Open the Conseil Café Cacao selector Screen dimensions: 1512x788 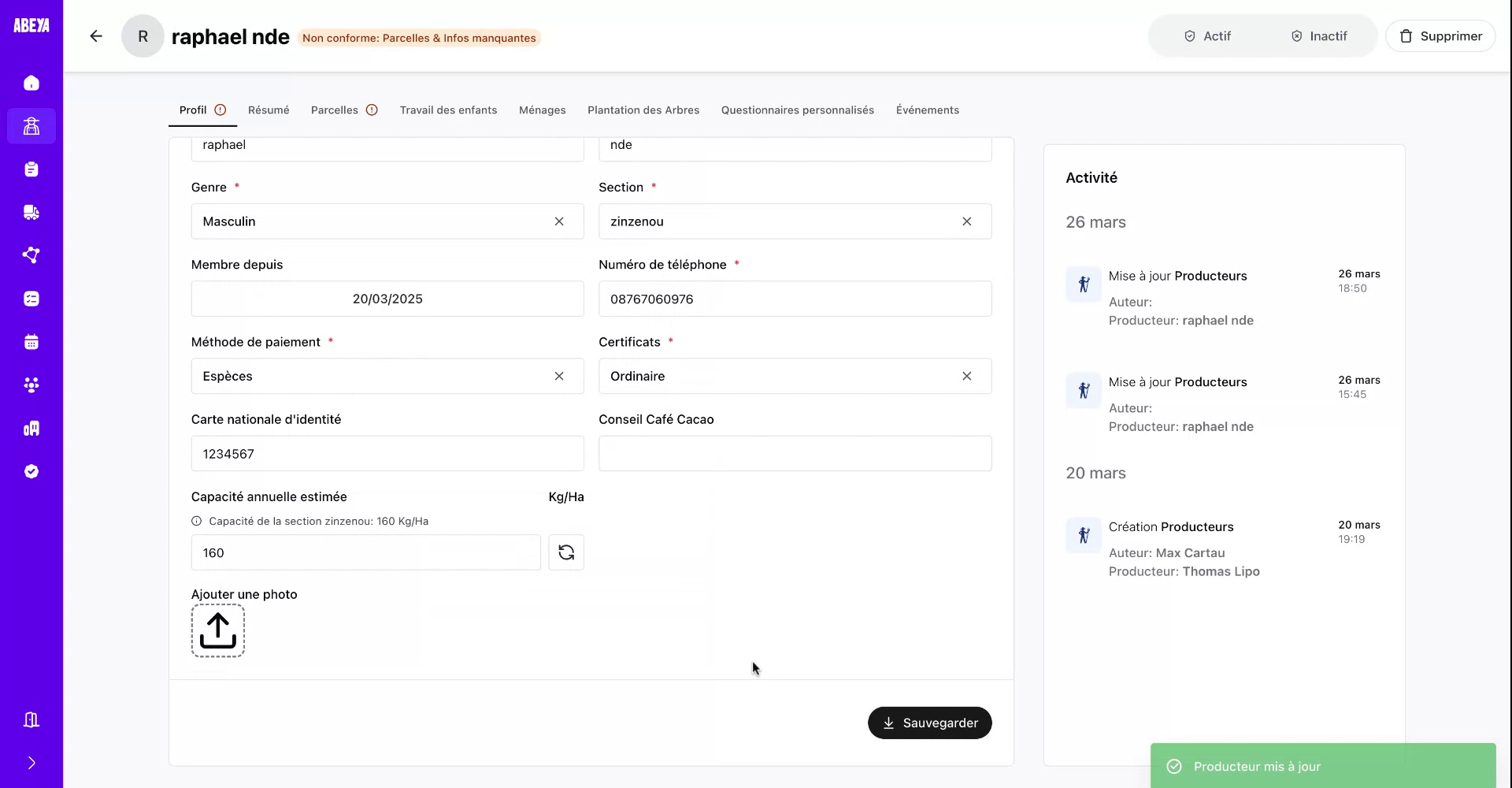coord(795,453)
